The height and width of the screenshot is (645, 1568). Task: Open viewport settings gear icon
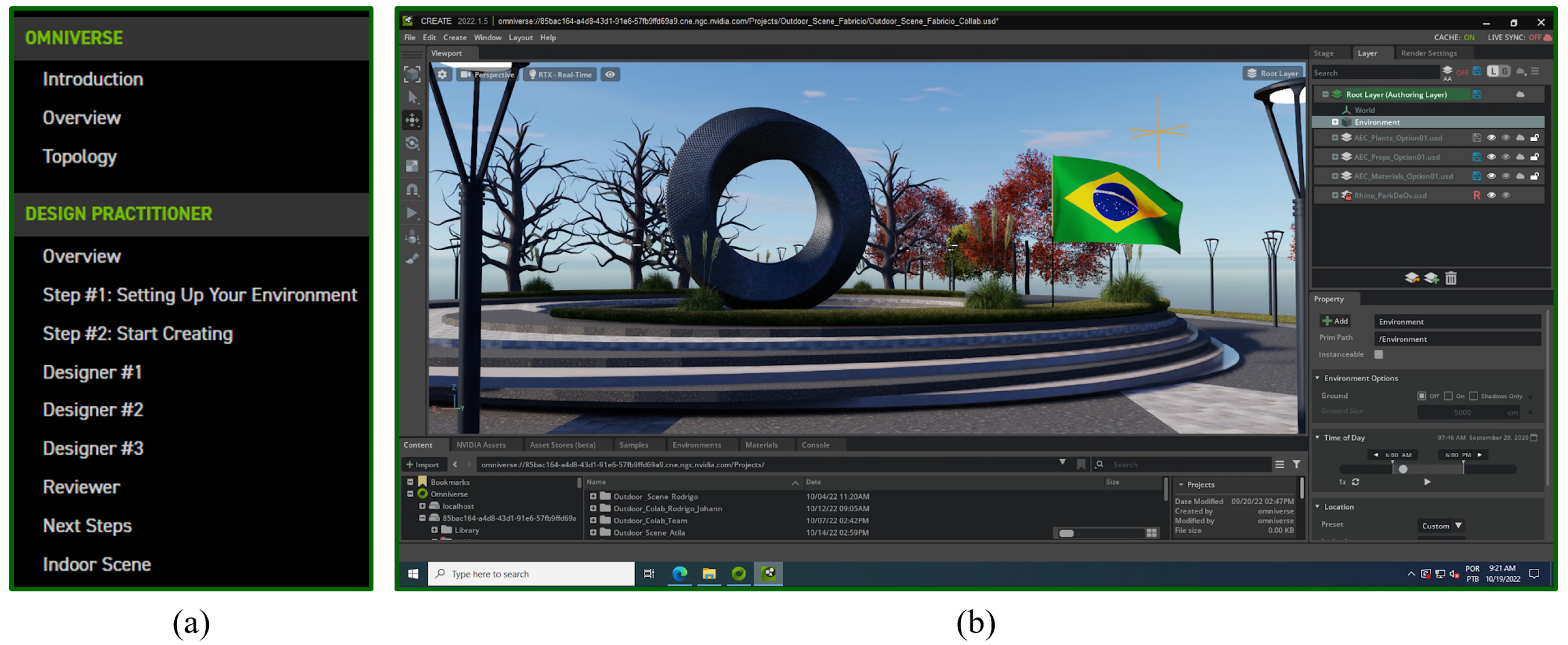(x=443, y=74)
